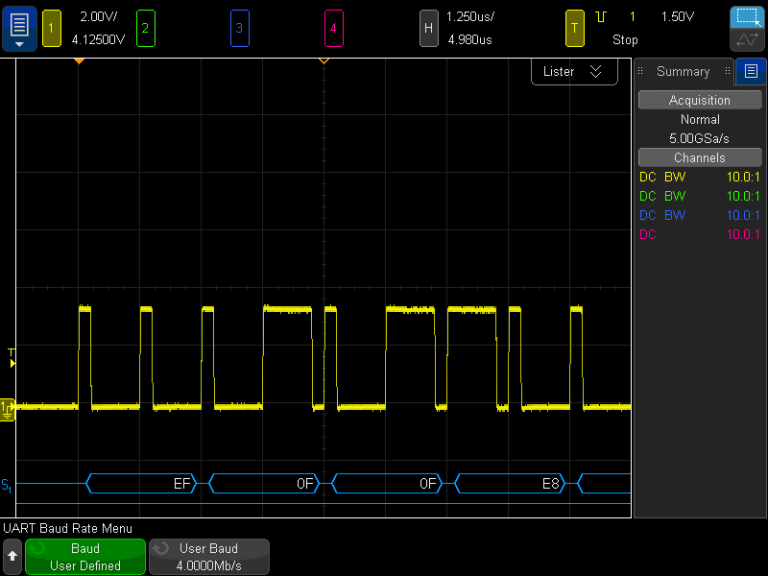The width and height of the screenshot is (768, 576).
Task: Select the channel 1 yellow badge
Action: point(51,28)
